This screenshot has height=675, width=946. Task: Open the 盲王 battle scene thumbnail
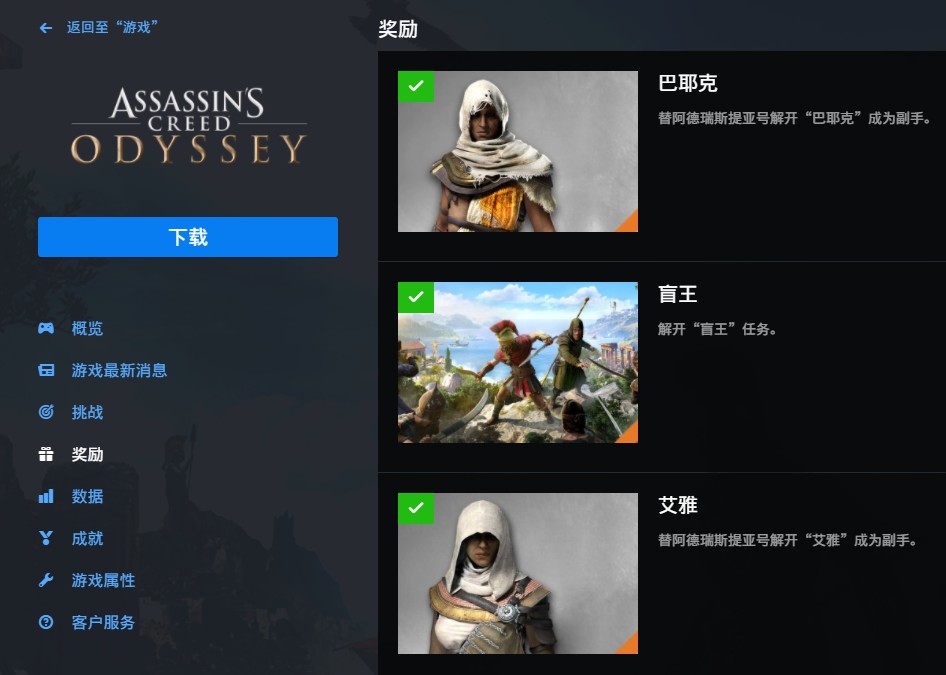[x=518, y=363]
